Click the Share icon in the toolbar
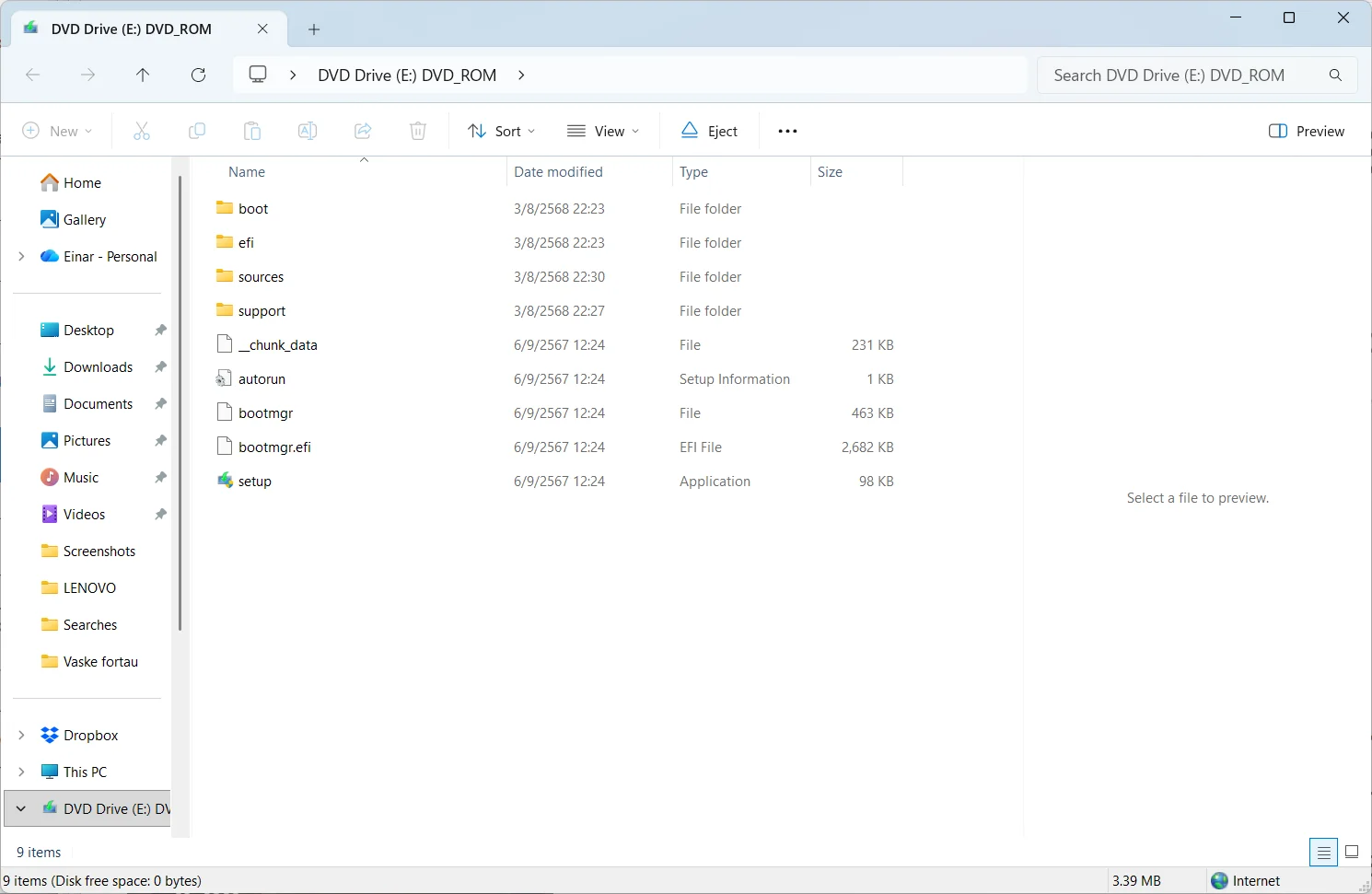Screen dimensions: 1372x894 (363, 131)
